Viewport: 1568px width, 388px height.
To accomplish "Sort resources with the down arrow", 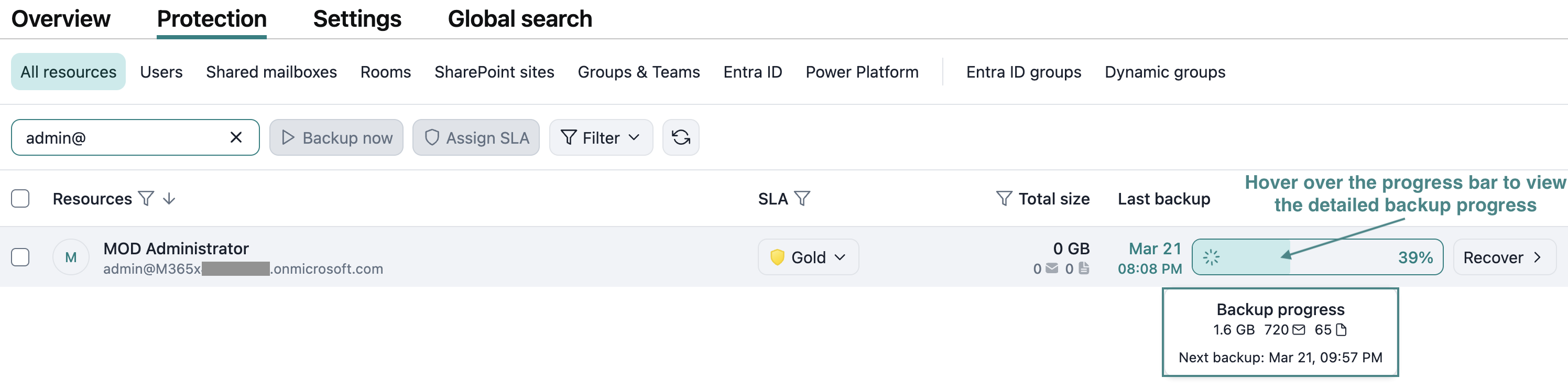I will 169,199.
